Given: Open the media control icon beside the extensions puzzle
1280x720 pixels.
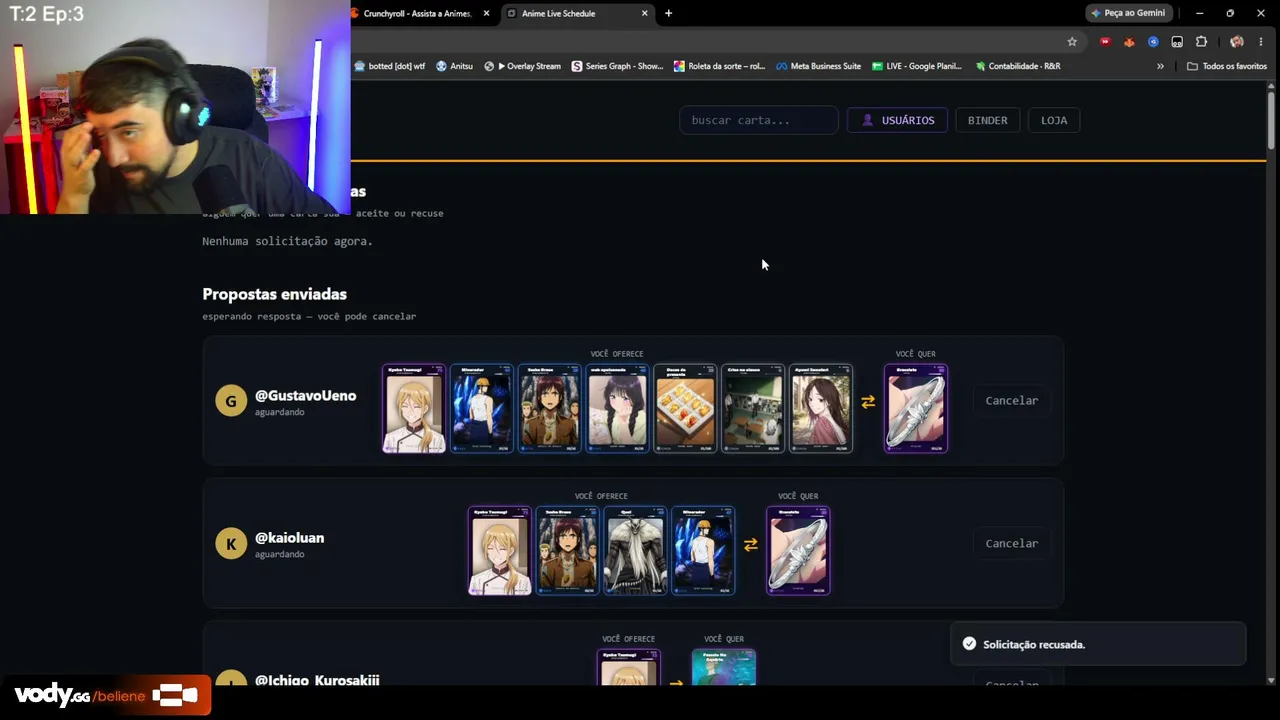Looking at the screenshot, I should click(x=1177, y=42).
